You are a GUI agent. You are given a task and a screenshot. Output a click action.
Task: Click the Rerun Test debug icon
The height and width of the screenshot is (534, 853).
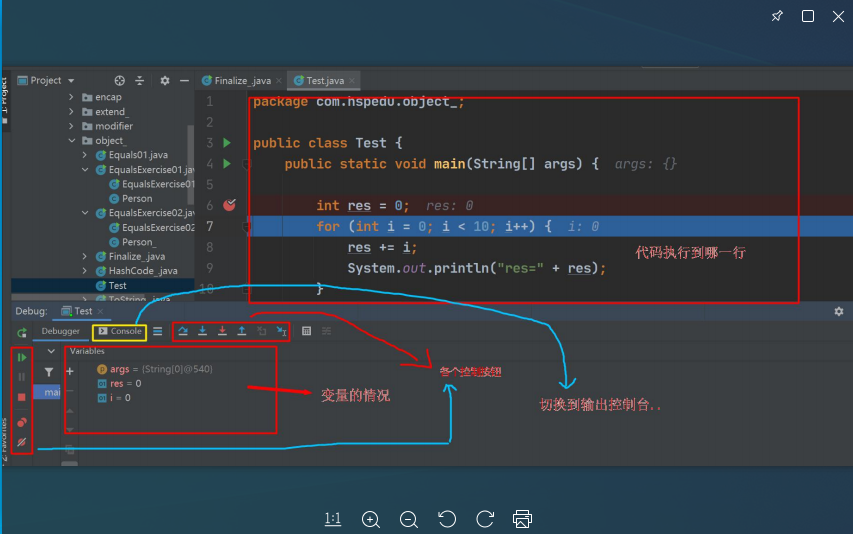point(22,332)
